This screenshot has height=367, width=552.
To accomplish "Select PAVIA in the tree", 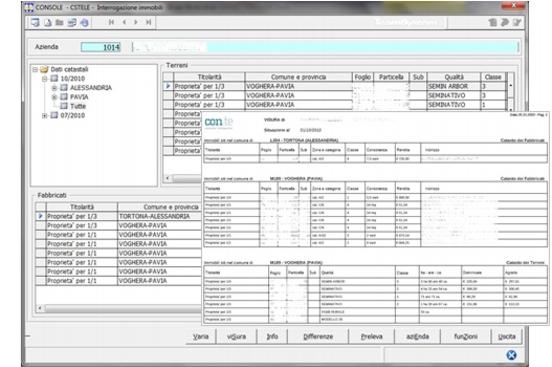I will pos(79,97).
